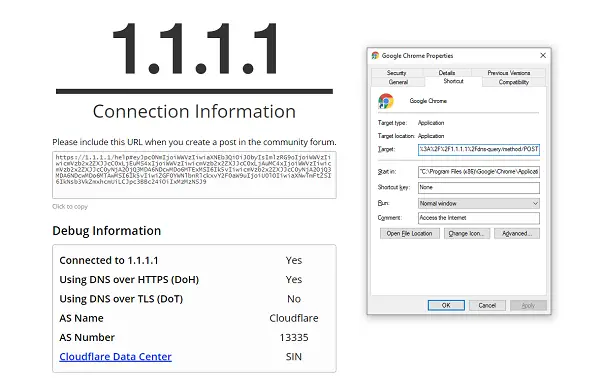
Task: Click the Start in field
Action: [479, 172]
